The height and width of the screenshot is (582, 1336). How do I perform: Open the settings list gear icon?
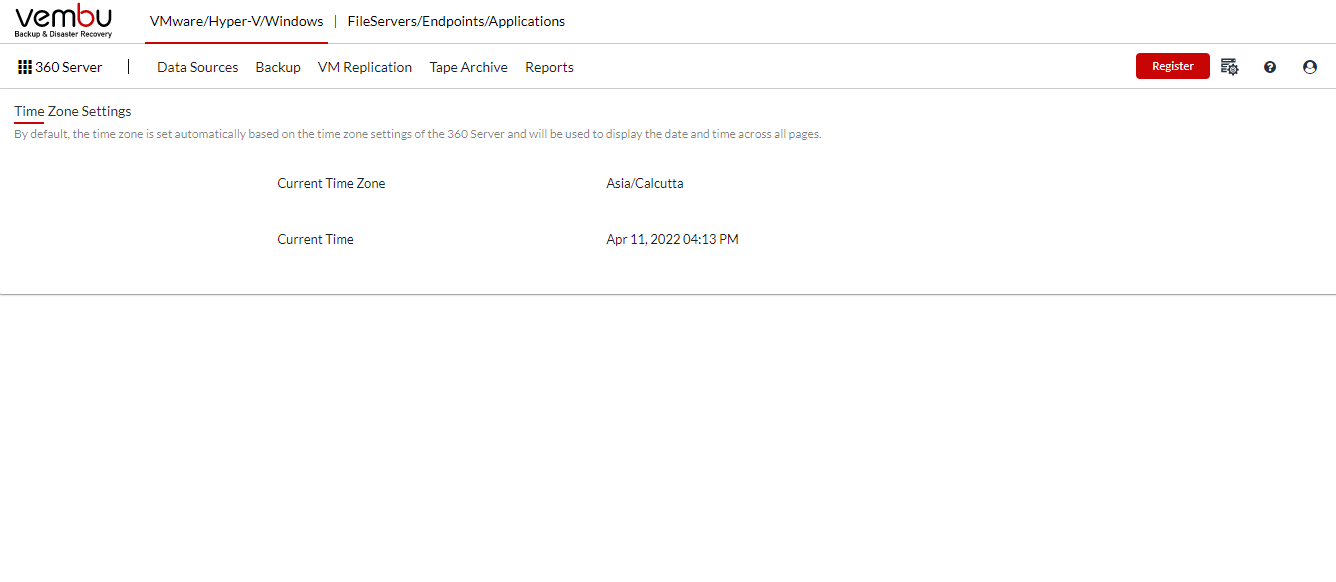[x=1230, y=67]
